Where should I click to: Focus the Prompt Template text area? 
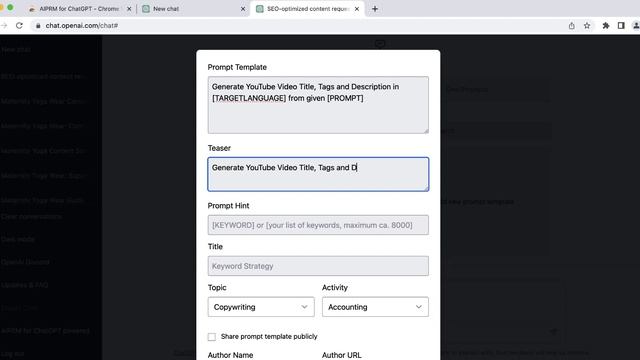point(318,105)
